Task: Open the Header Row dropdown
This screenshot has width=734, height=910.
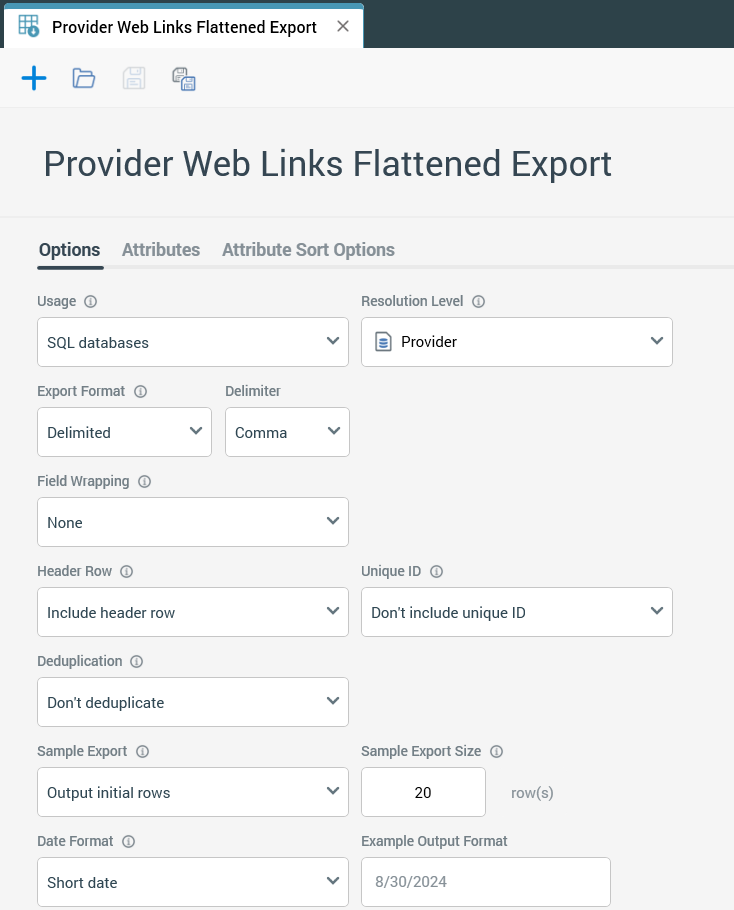Action: 193,612
